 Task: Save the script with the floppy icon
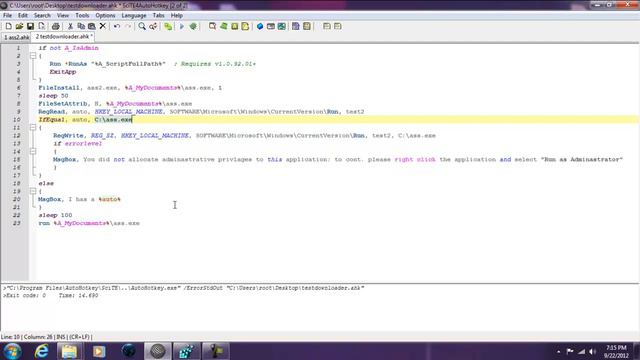pyautogui.click(x=30, y=26)
